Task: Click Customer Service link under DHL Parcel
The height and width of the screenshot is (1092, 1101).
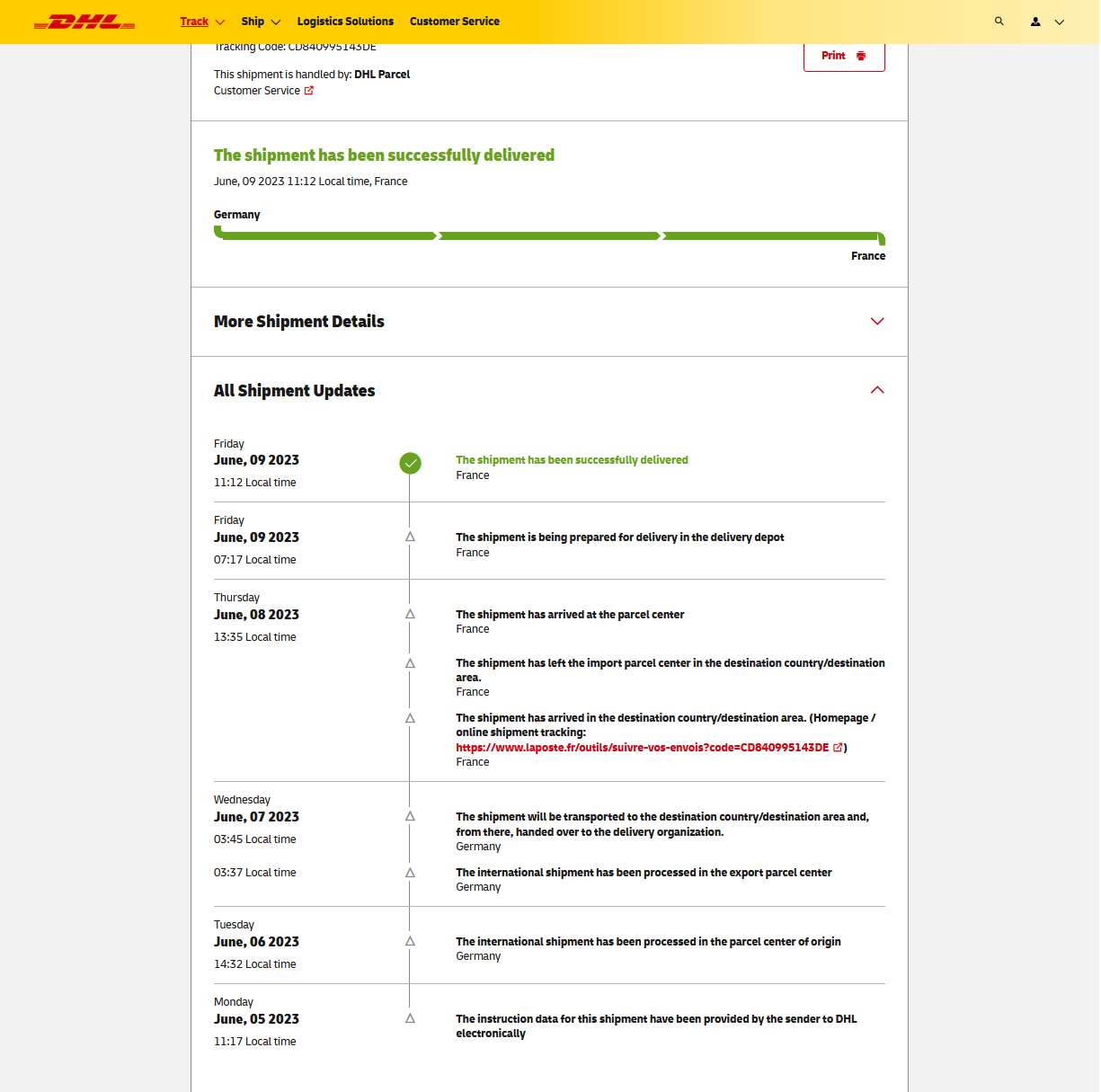Action: tap(257, 91)
